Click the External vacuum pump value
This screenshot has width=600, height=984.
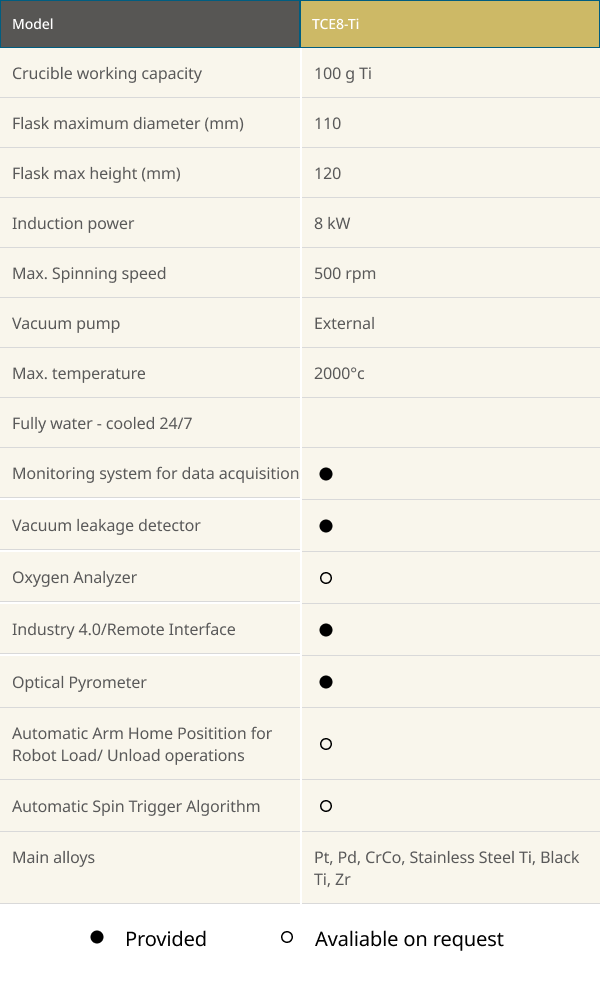pyautogui.click(x=344, y=323)
